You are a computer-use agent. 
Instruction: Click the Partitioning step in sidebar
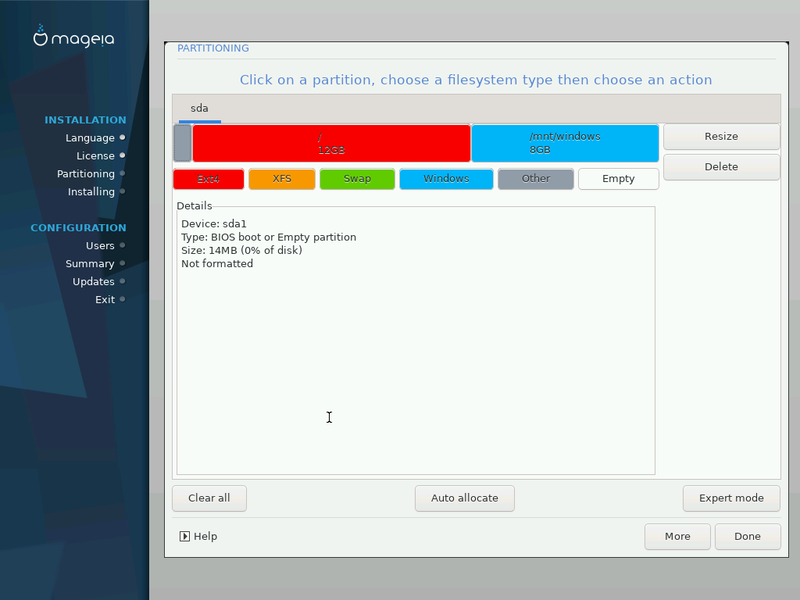[86, 174]
